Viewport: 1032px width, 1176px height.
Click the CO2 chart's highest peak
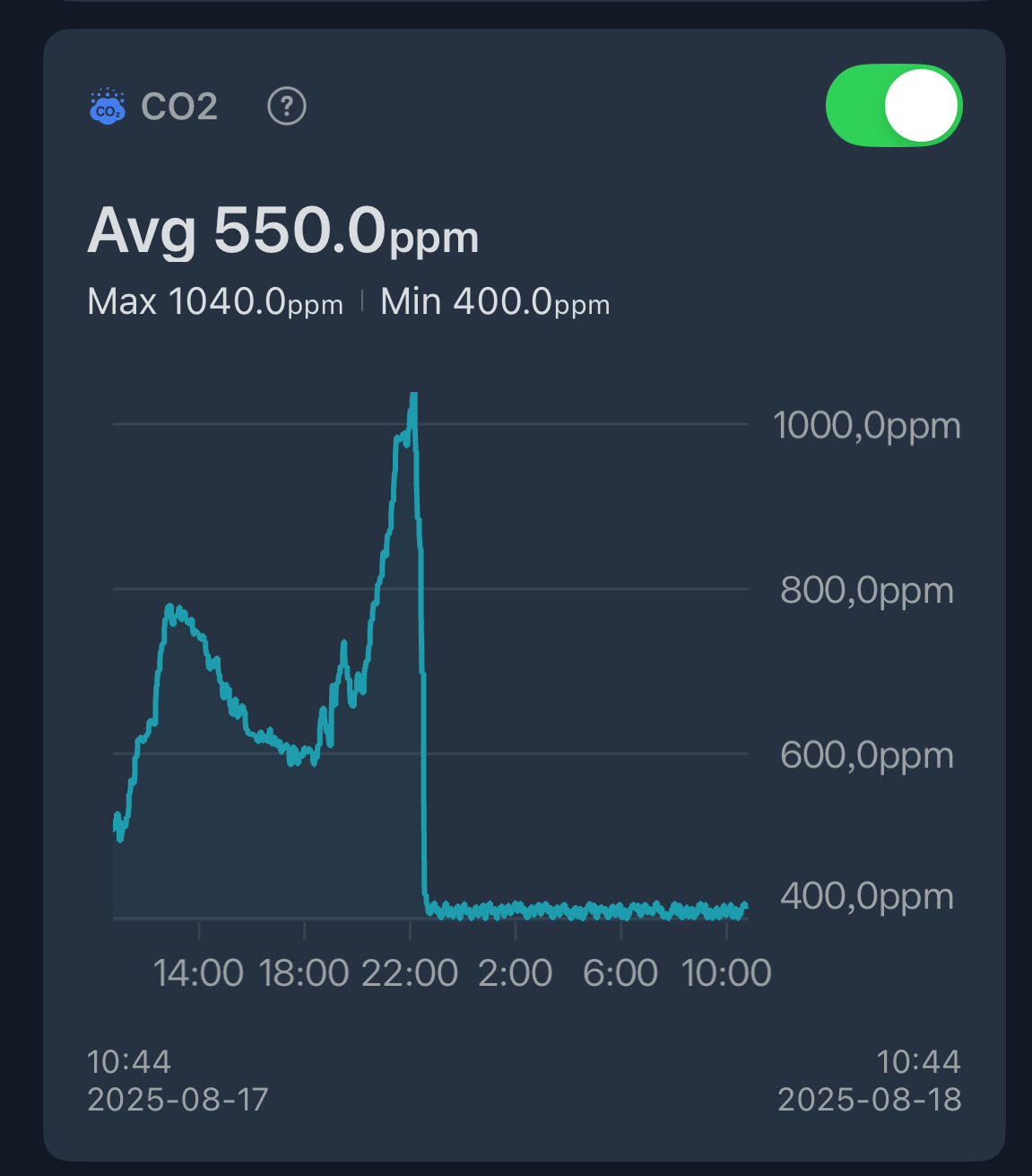point(413,396)
